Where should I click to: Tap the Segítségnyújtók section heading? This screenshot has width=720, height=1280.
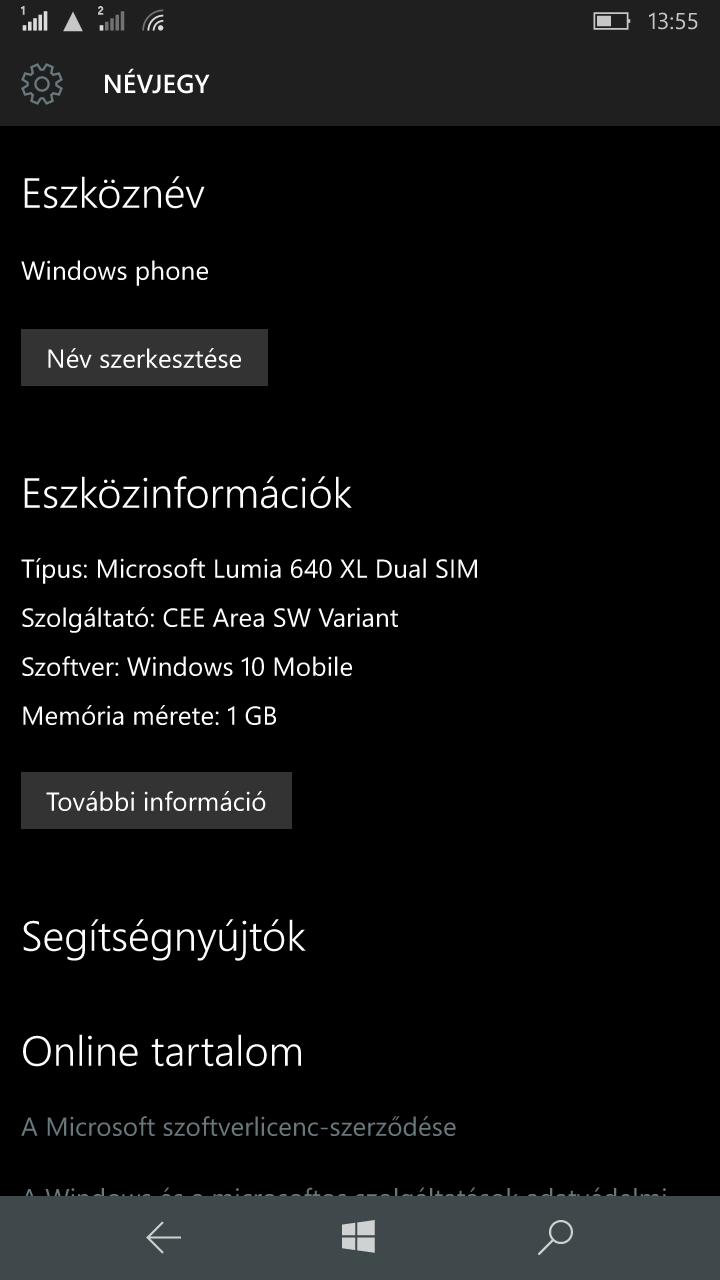[x=163, y=937]
